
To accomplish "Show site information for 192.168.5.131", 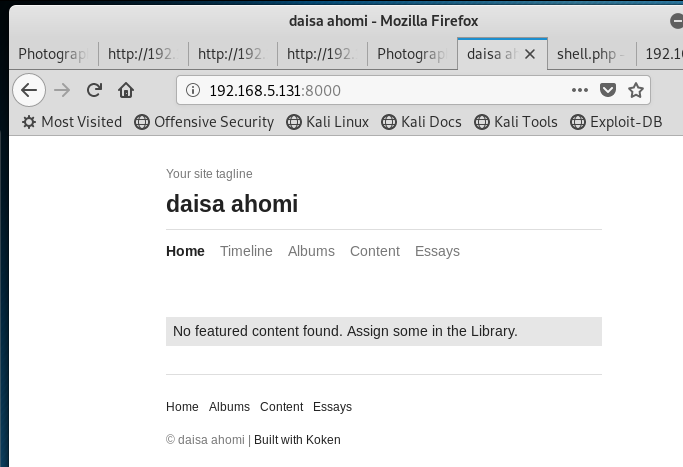I will [193, 90].
